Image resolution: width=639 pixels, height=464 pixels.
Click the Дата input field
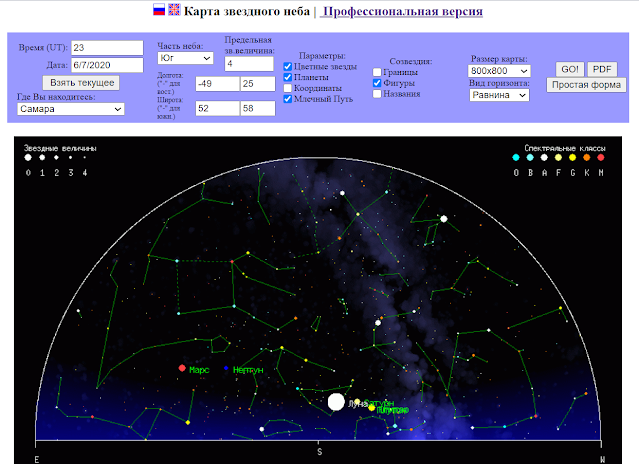pyautogui.click(x=107, y=65)
